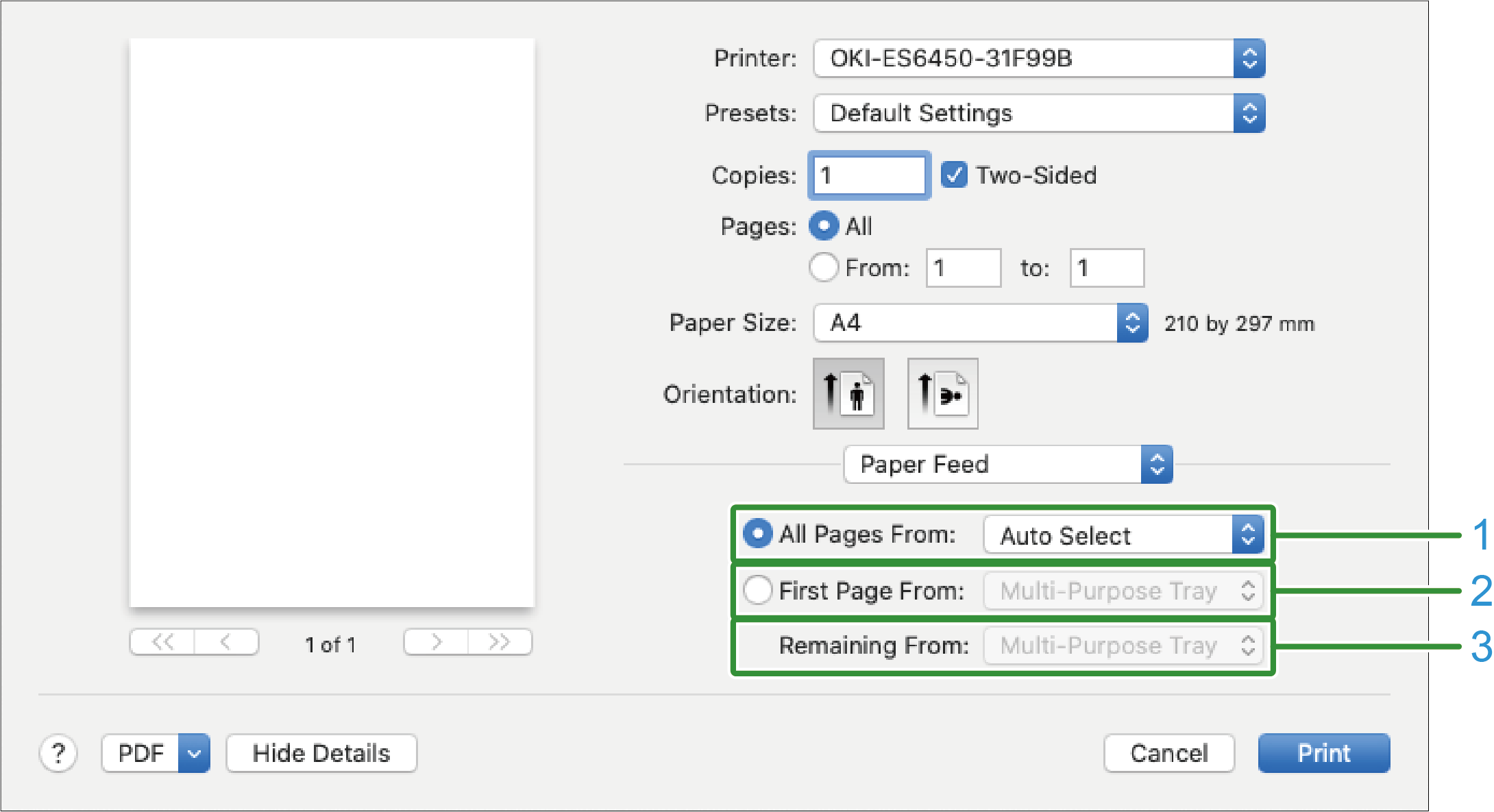Select the Pages All radio button
Viewport: 1494px width, 812px height.
[824, 226]
